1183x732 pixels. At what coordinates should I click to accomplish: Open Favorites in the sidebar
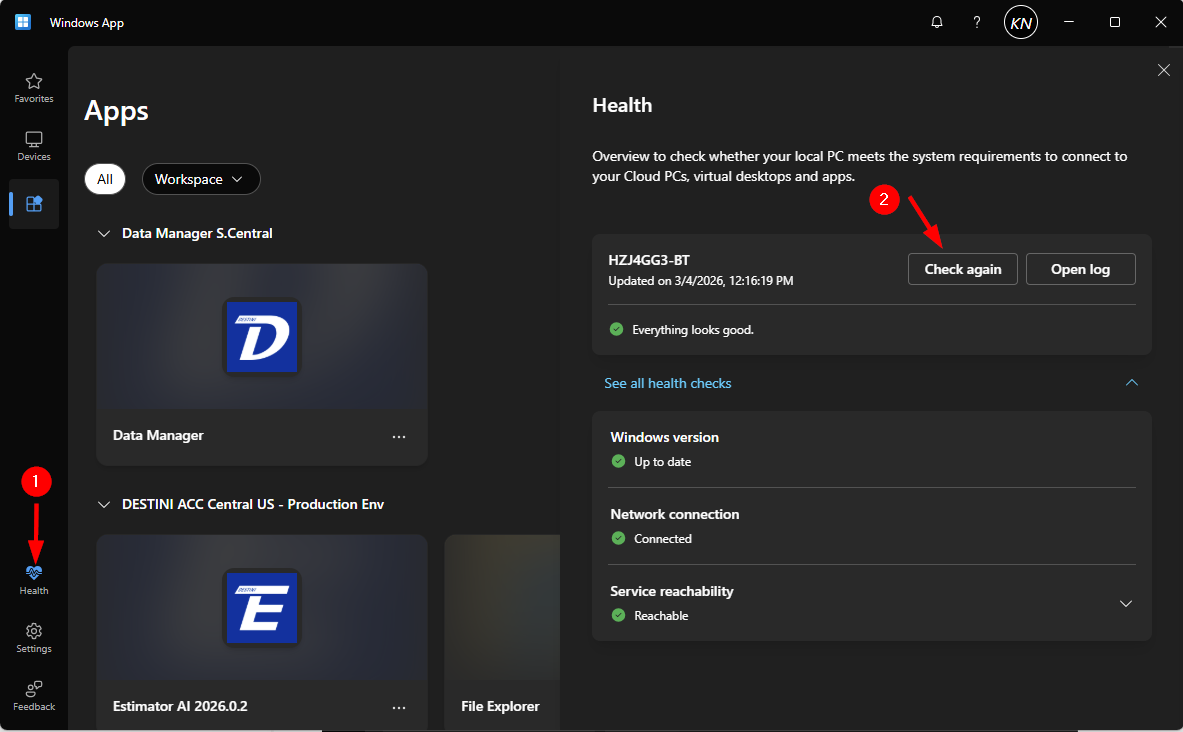[34, 88]
